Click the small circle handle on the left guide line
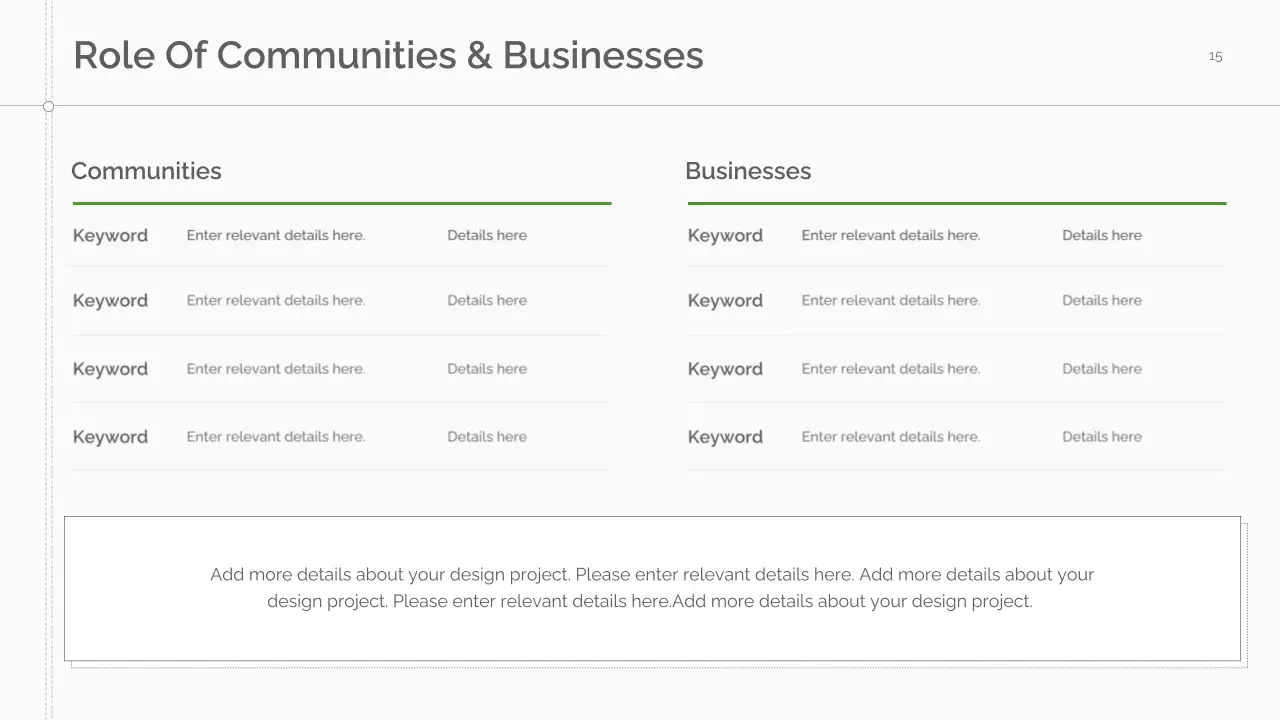1280x720 pixels. coord(48,106)
